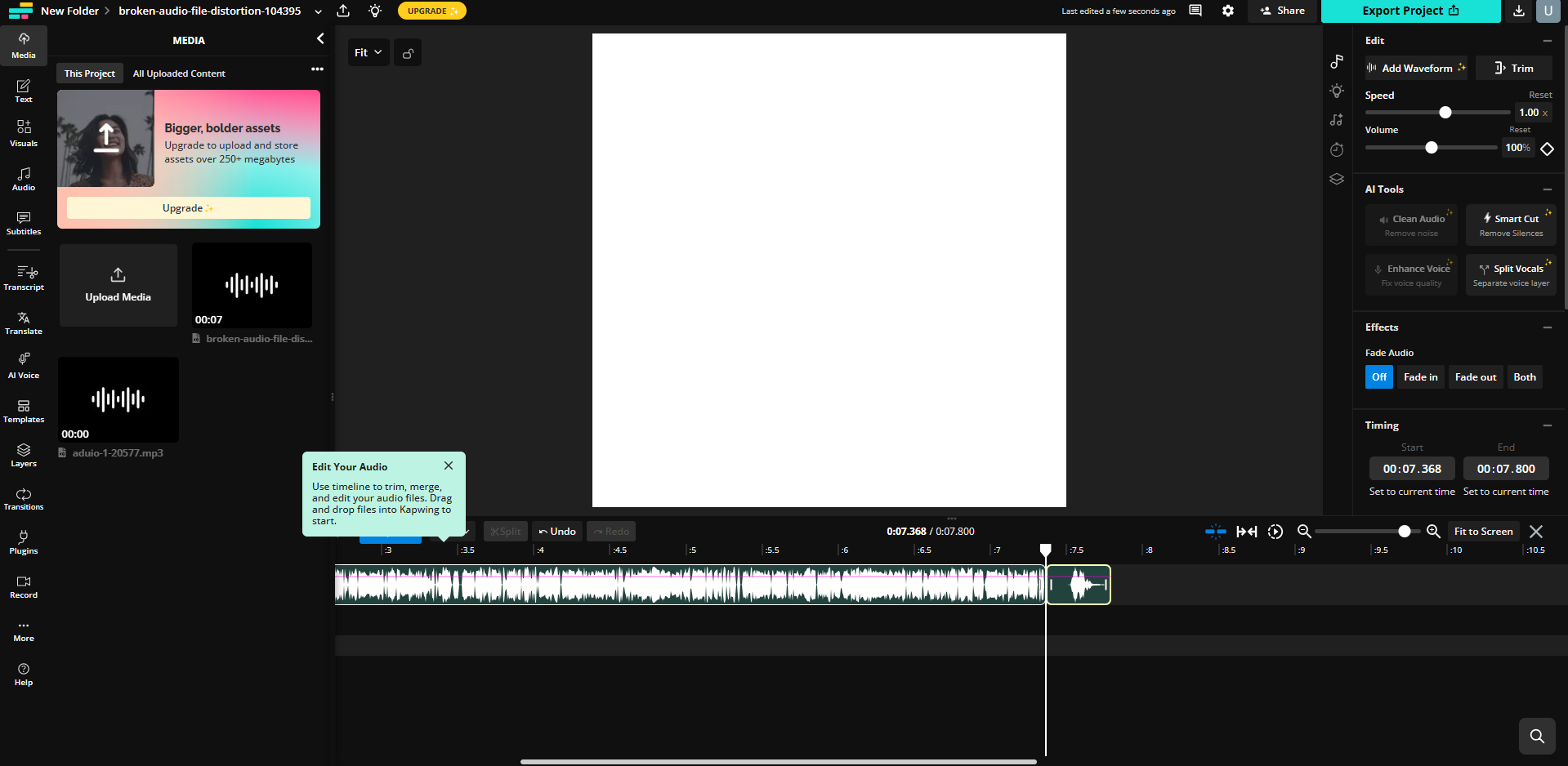Open the Translate panel
The image size is (1568, 766).
point(24,323)
